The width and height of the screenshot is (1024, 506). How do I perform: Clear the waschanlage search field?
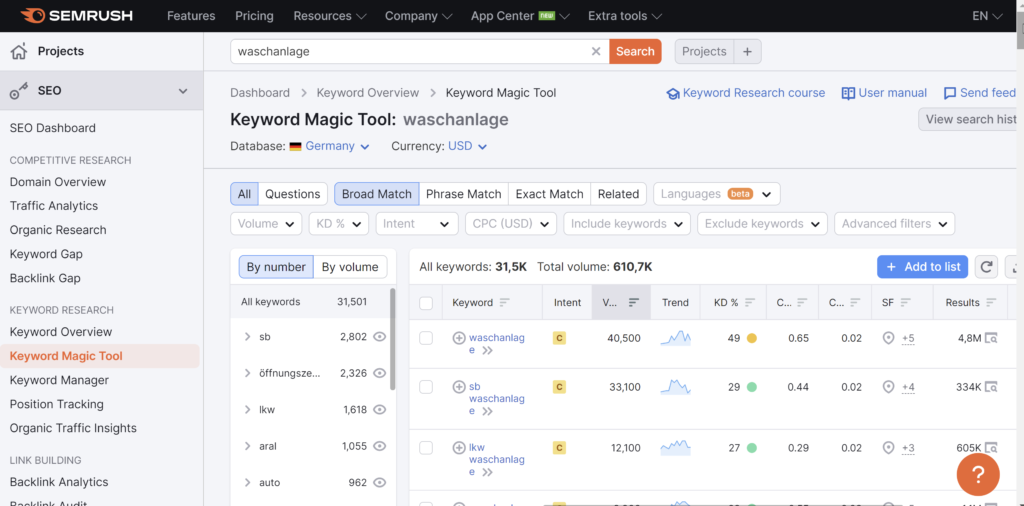click(x=596, y=52)
